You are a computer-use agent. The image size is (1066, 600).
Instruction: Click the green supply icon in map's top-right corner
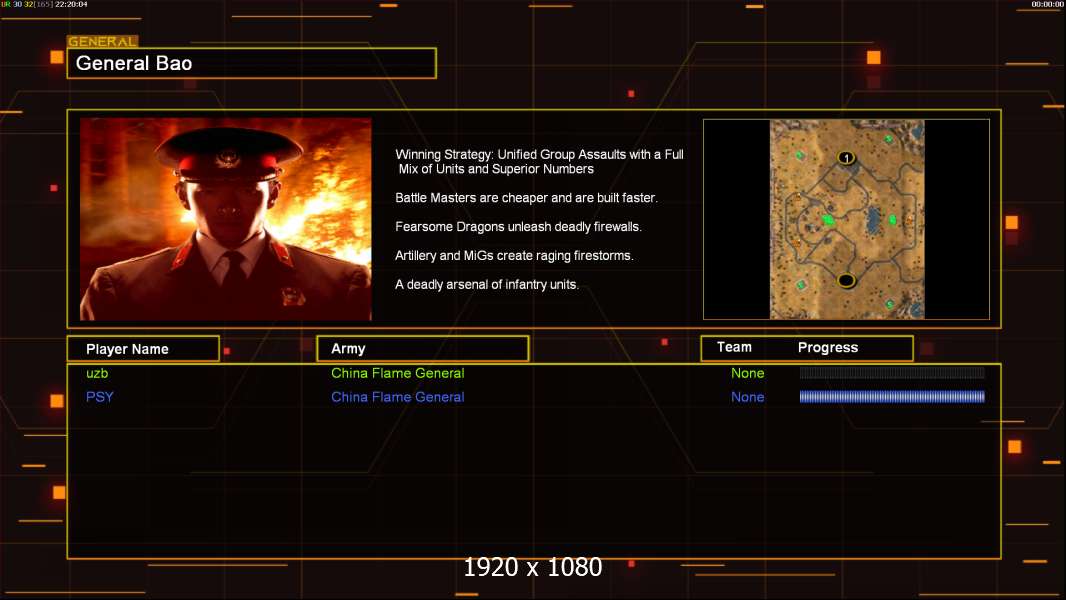click(x=888, y=139)
